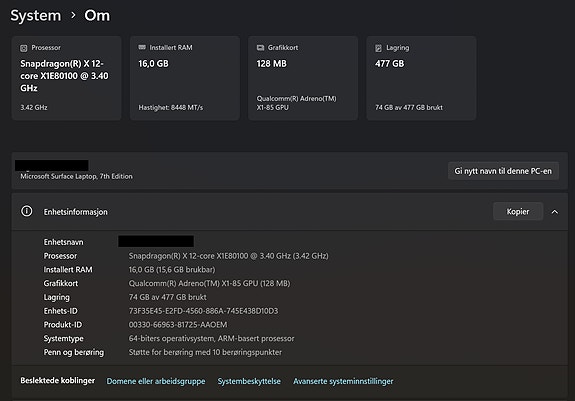Click the Prosessor chip icon
This screenshot has height=401, width=575.
click(23, 48)
